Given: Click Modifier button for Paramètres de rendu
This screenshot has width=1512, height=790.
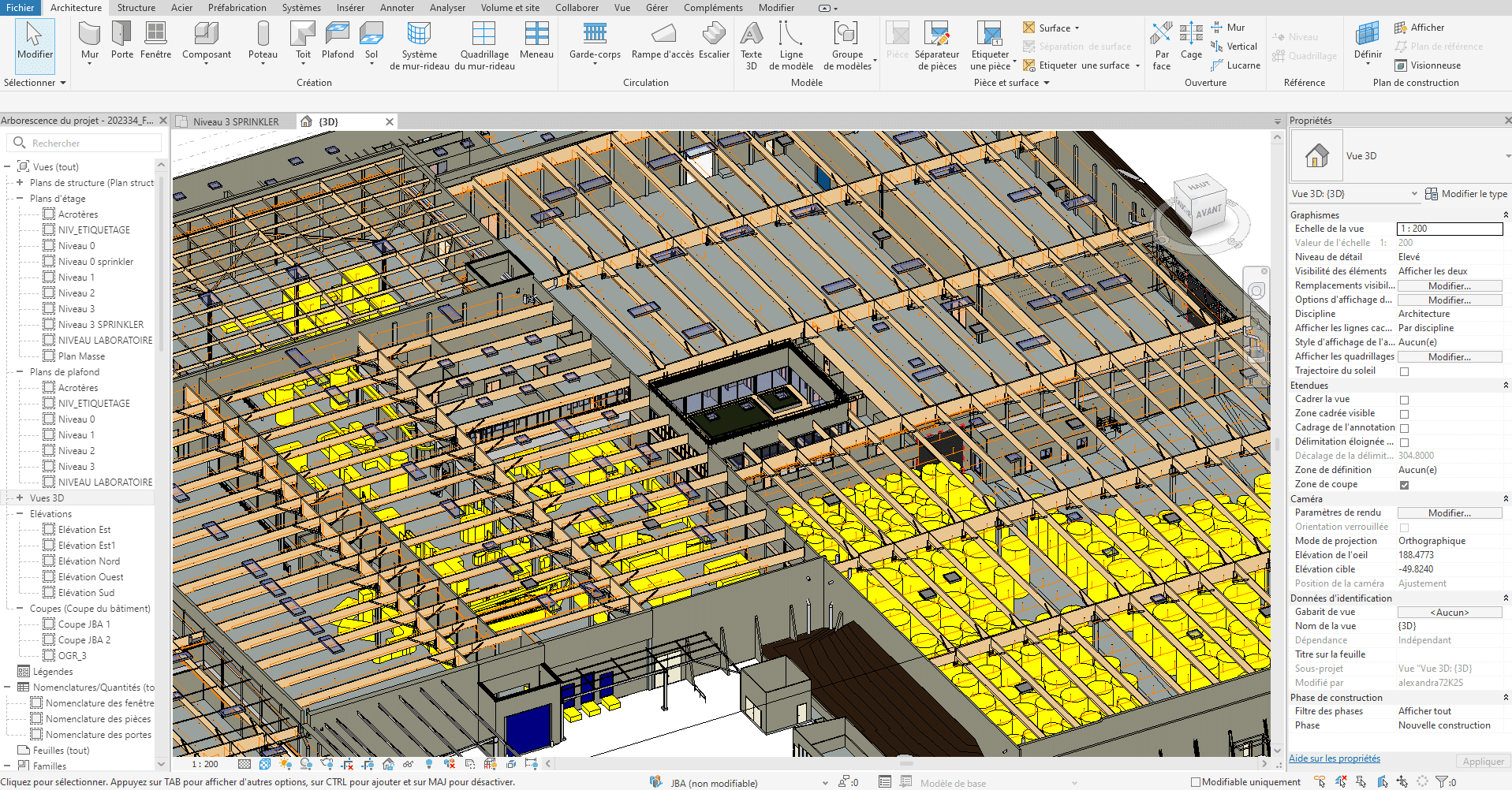Looking at the screenshot, I should point(1450,513).
